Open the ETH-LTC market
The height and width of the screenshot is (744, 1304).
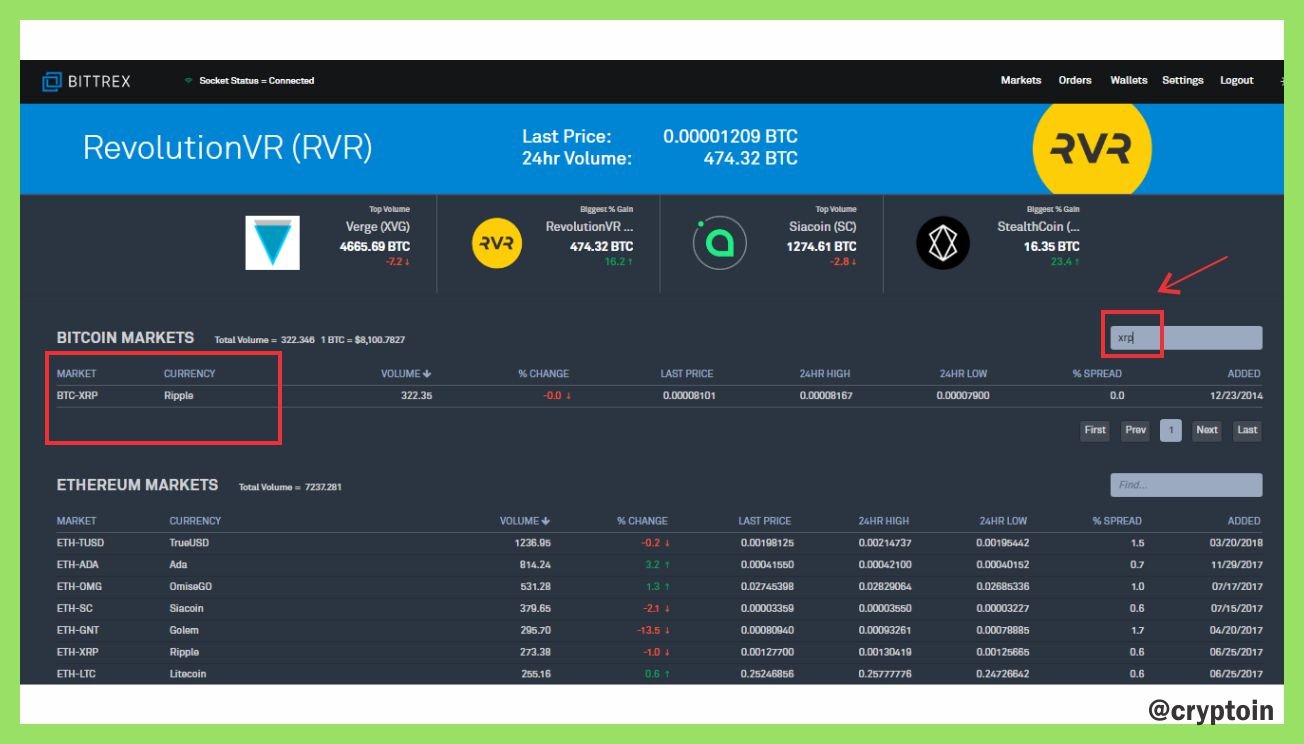tap(76, 675)
